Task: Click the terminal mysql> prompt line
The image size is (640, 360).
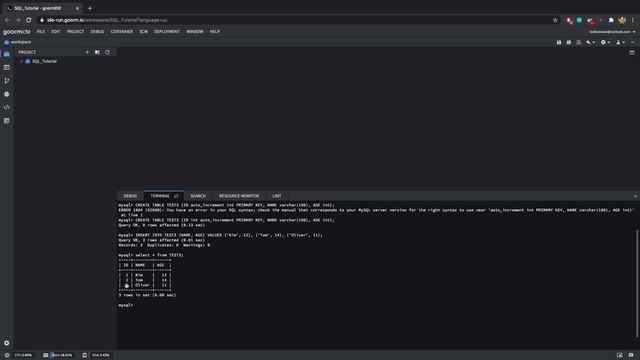Action: (126, 305)
